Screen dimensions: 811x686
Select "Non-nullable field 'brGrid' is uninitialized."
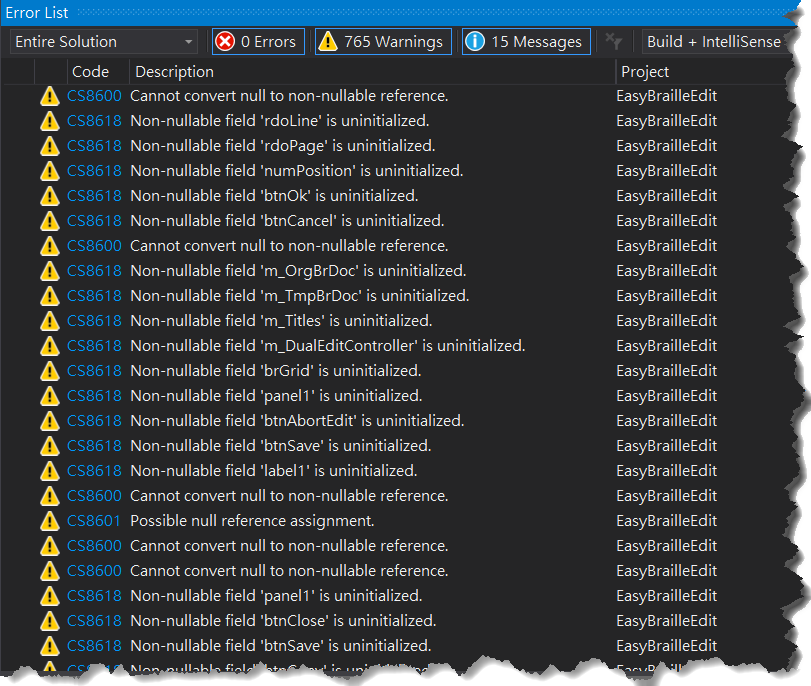[276, 370]
